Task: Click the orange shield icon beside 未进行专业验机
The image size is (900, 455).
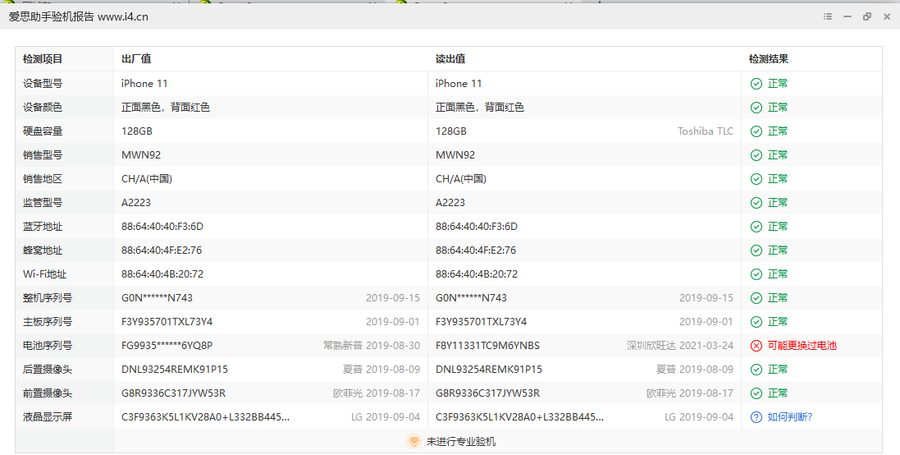Action: point(413,441)
